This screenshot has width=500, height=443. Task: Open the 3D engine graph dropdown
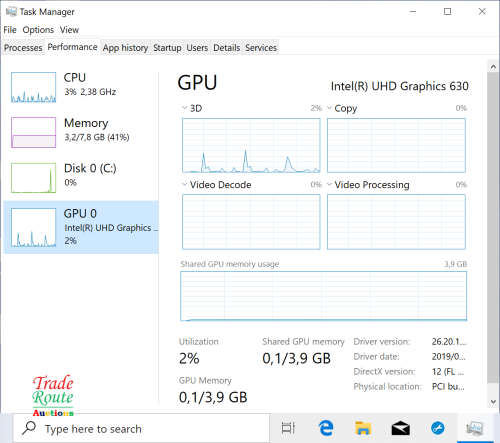pyautogui.click(x=185, y=108)
